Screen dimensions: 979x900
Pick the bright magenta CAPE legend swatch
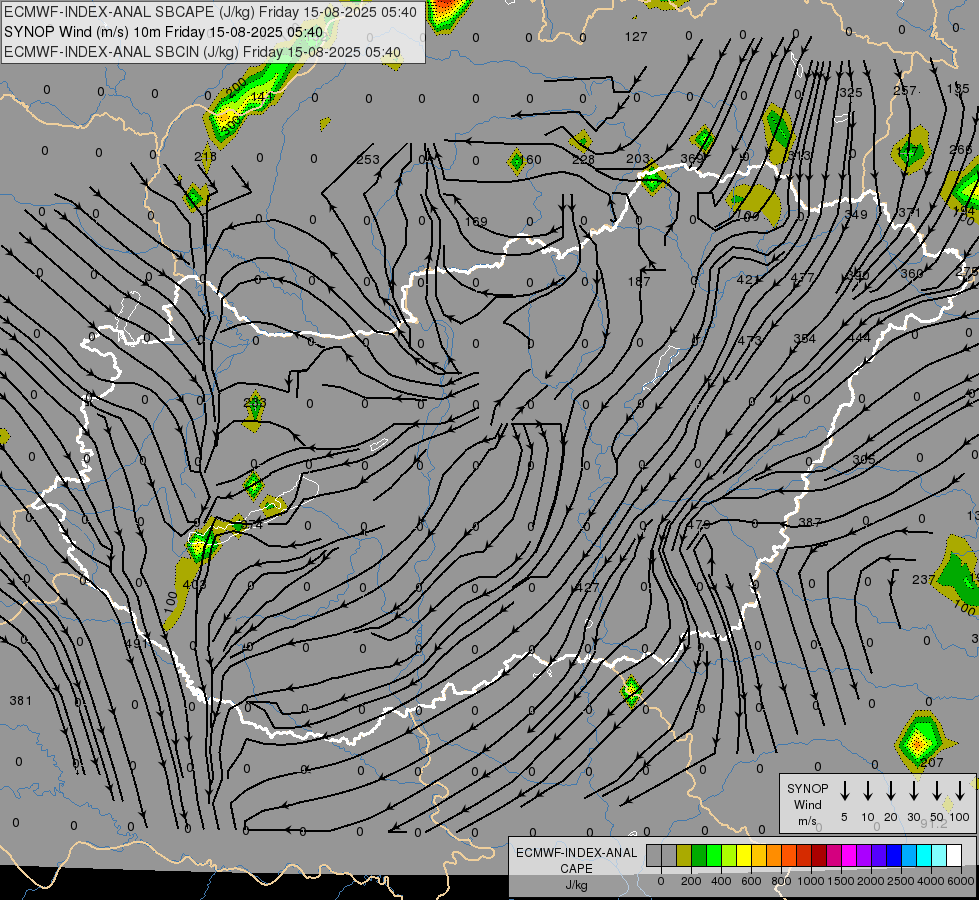tap(849, 856)
